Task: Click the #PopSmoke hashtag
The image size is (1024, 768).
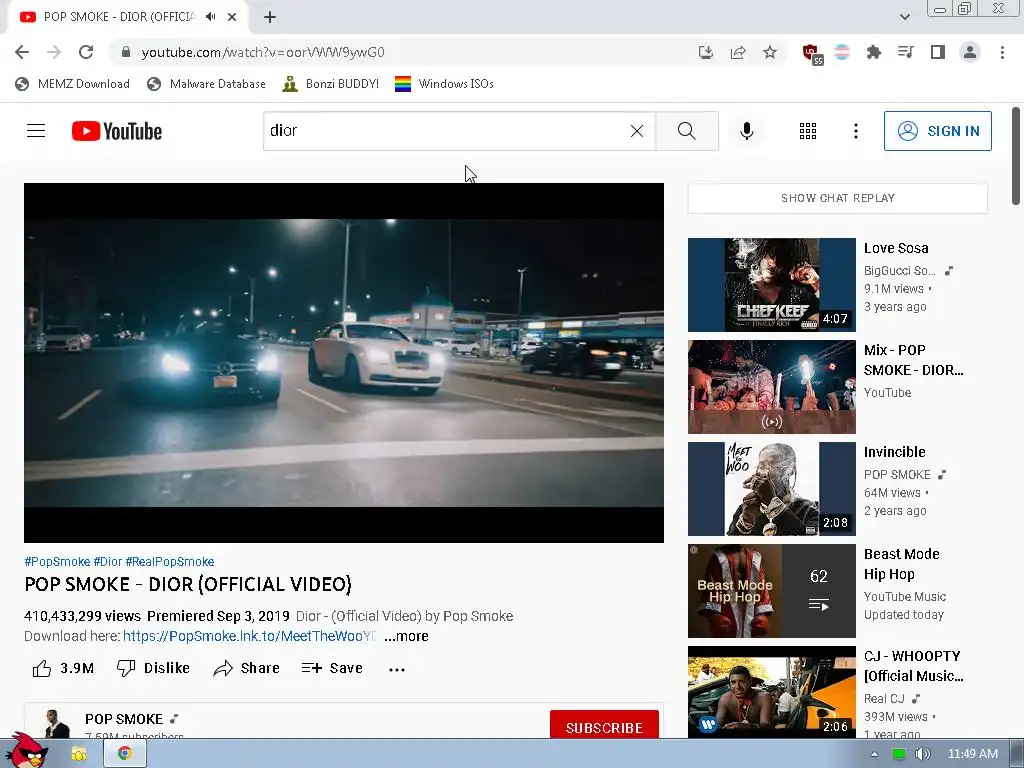Action: point(57,562)
